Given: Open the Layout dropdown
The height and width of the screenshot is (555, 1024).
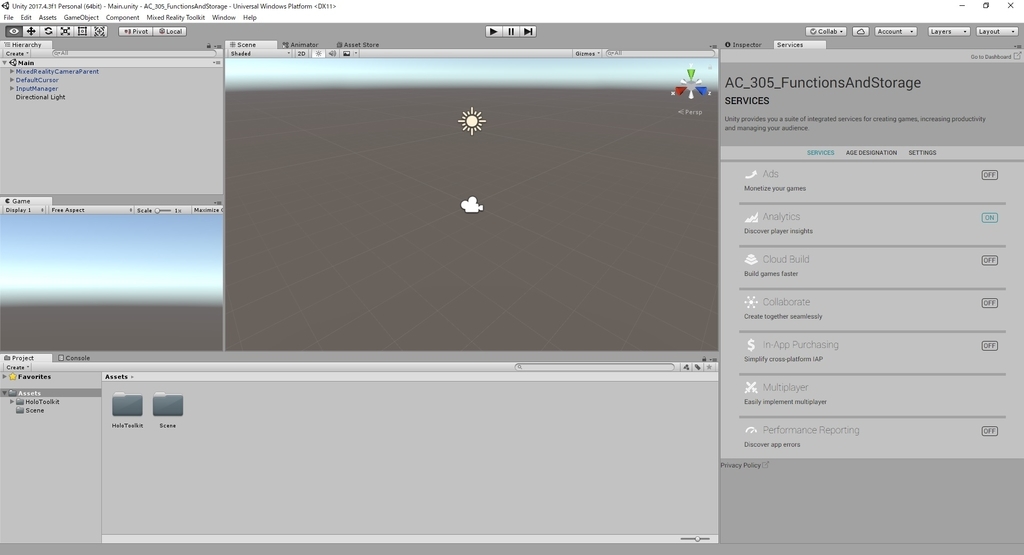Looking at the screenshot, I should pos(997,31).
